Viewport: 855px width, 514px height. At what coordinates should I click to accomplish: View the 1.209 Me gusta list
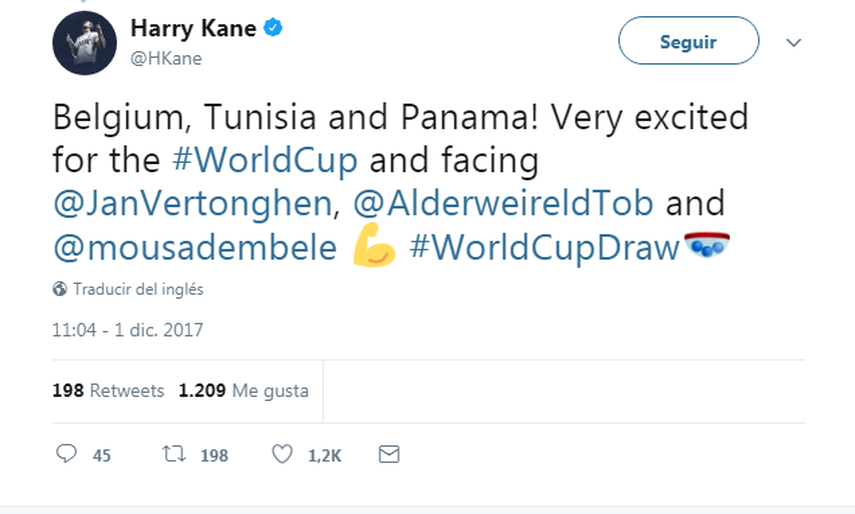(243, 391)
